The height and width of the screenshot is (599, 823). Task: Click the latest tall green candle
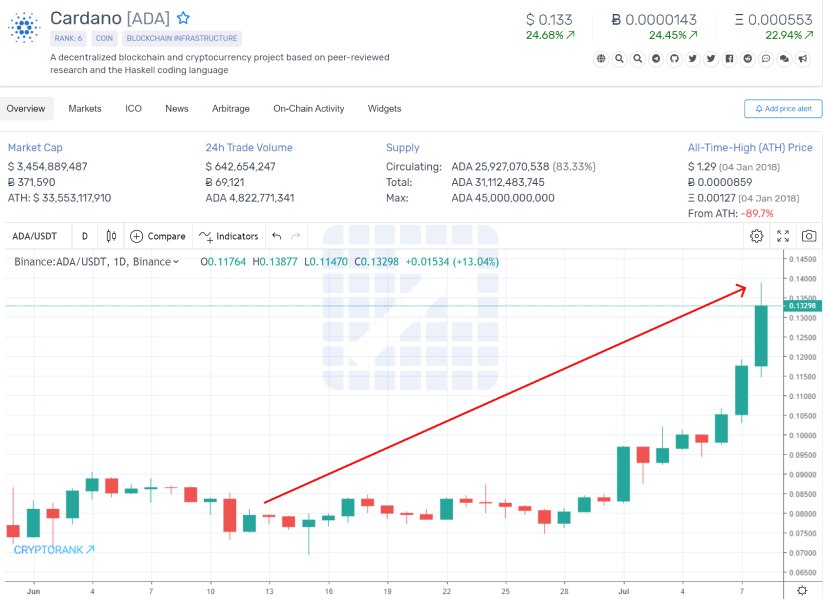click(761, 335)
